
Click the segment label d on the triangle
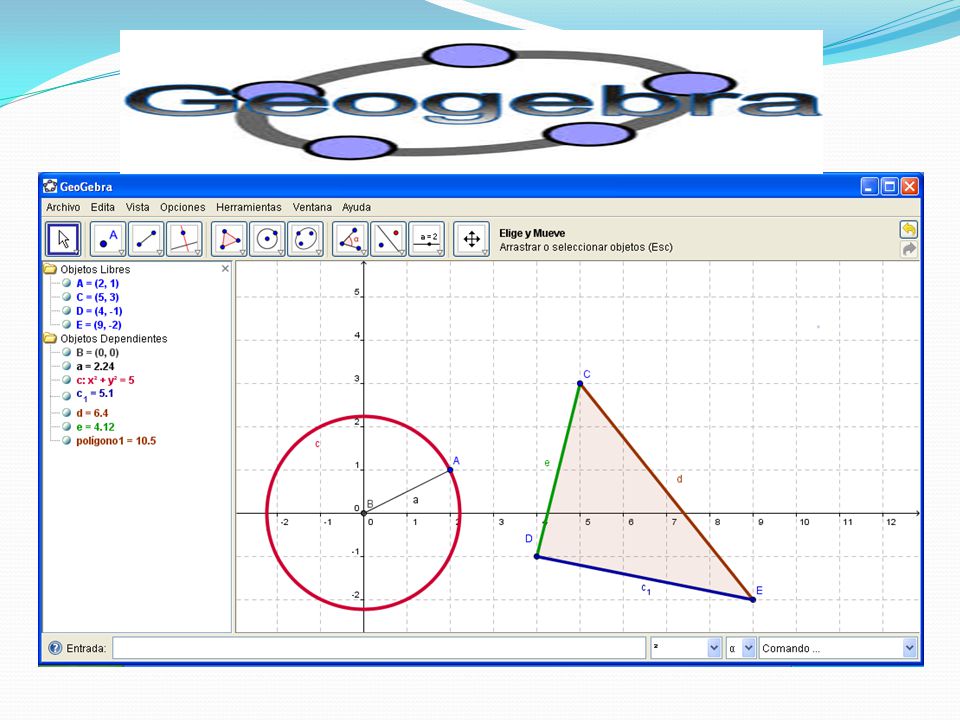pos(680,479)
